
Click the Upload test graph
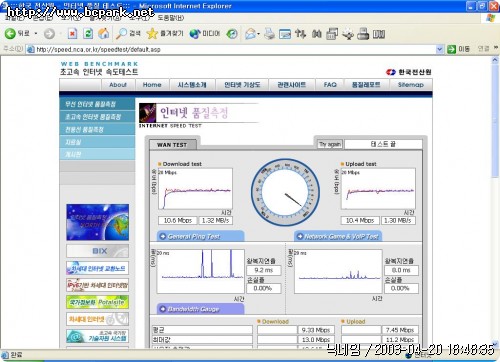(378, 189)
